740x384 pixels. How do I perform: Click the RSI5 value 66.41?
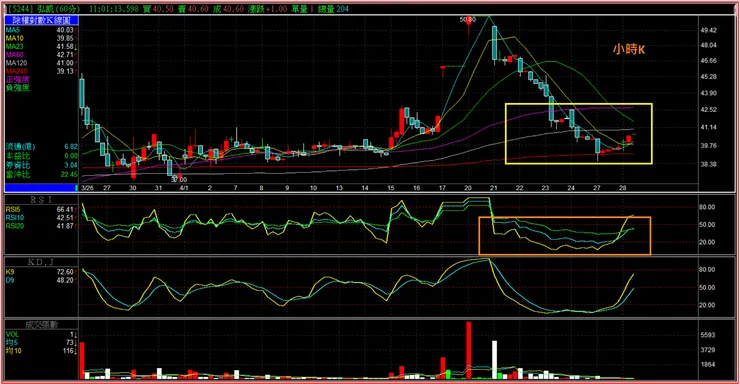[x=65, y=209]
